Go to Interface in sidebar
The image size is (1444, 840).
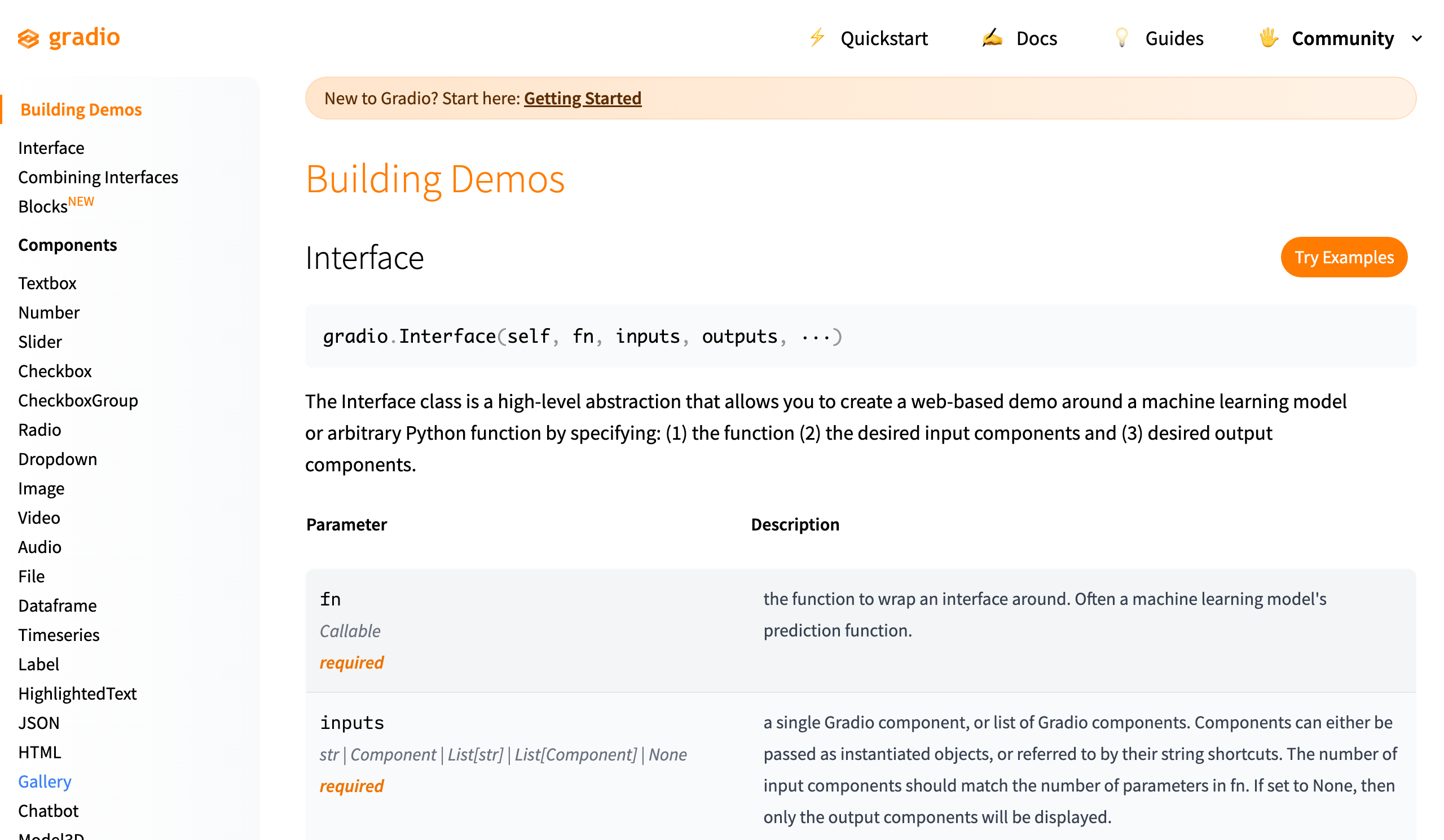coord(51,148)
